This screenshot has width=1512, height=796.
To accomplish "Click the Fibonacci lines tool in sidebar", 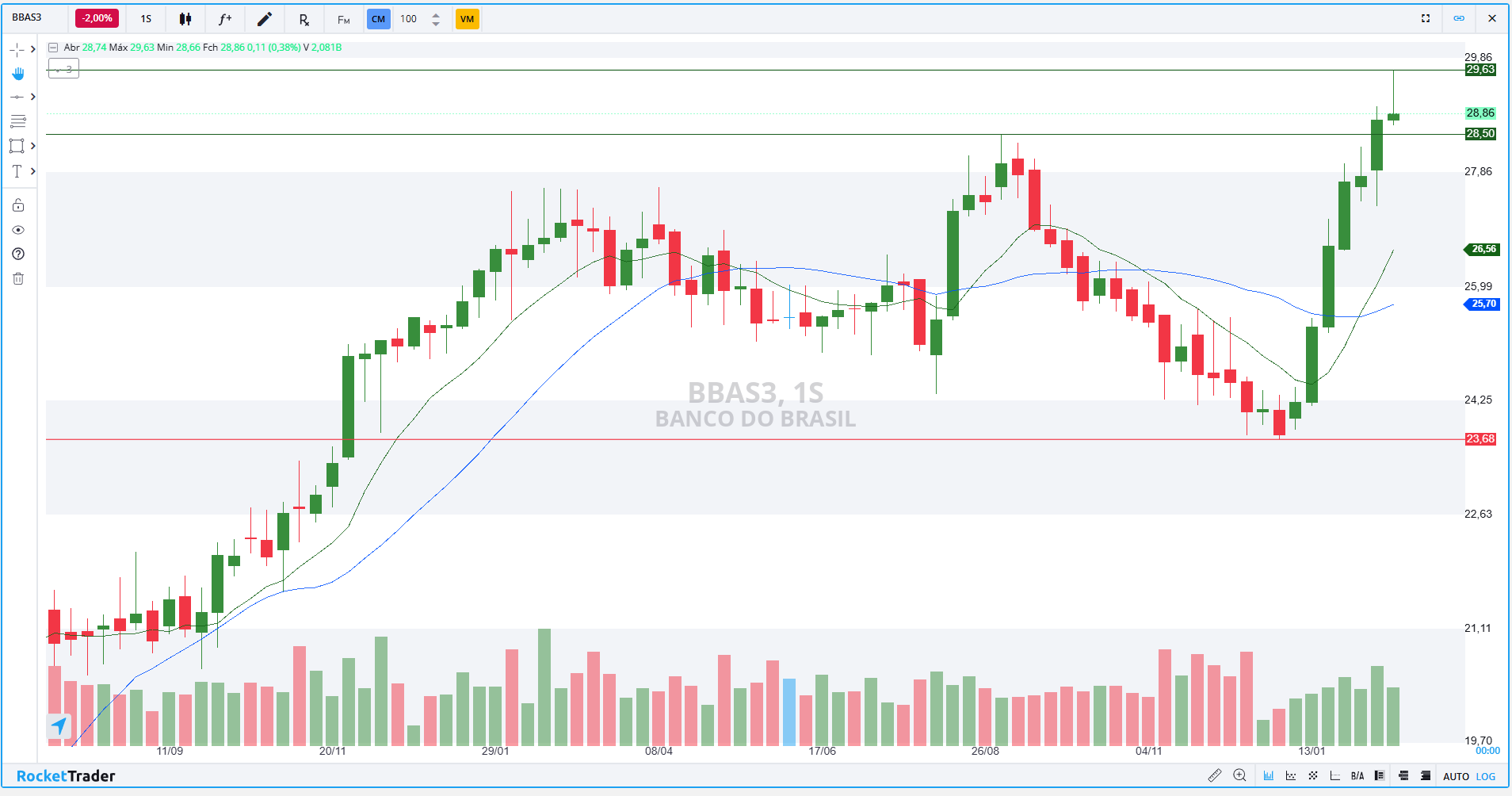I will [17, 121].
